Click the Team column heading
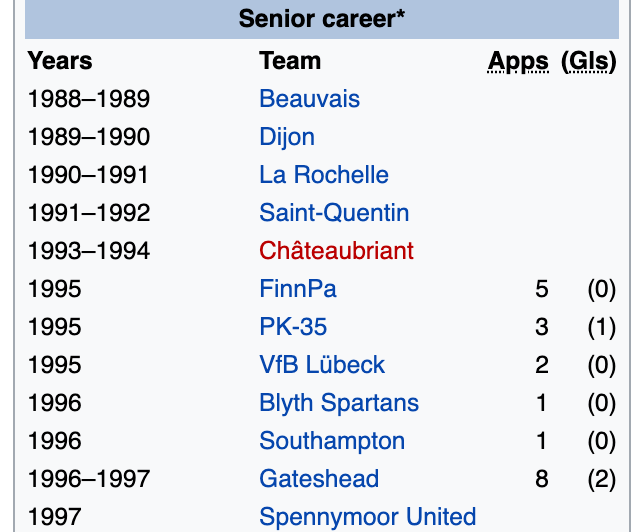The height and width of the screenshot is (532, 634). (290, 61)
